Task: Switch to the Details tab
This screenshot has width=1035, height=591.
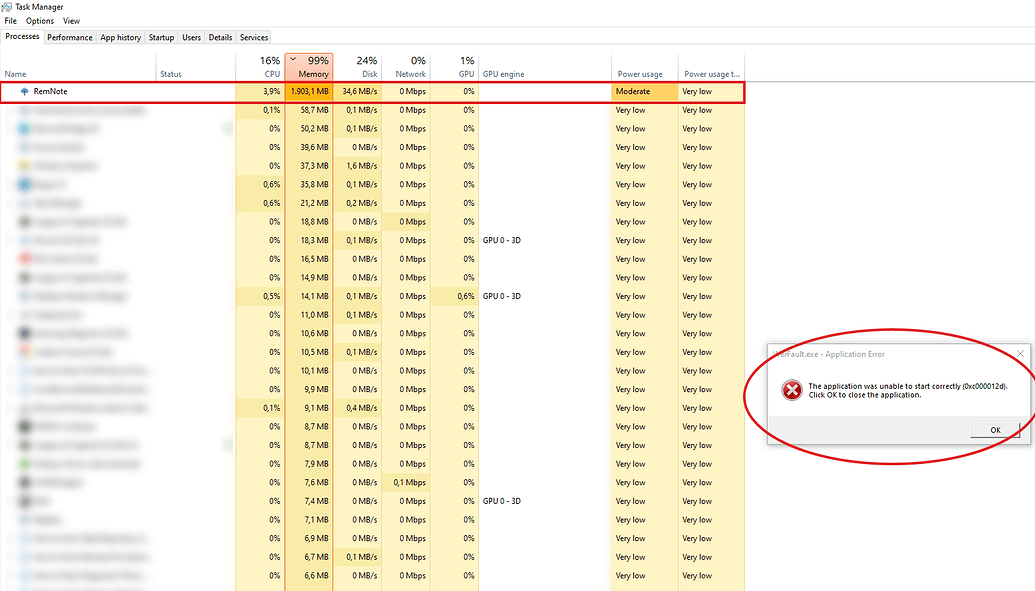Action: (x=220, y=37)
